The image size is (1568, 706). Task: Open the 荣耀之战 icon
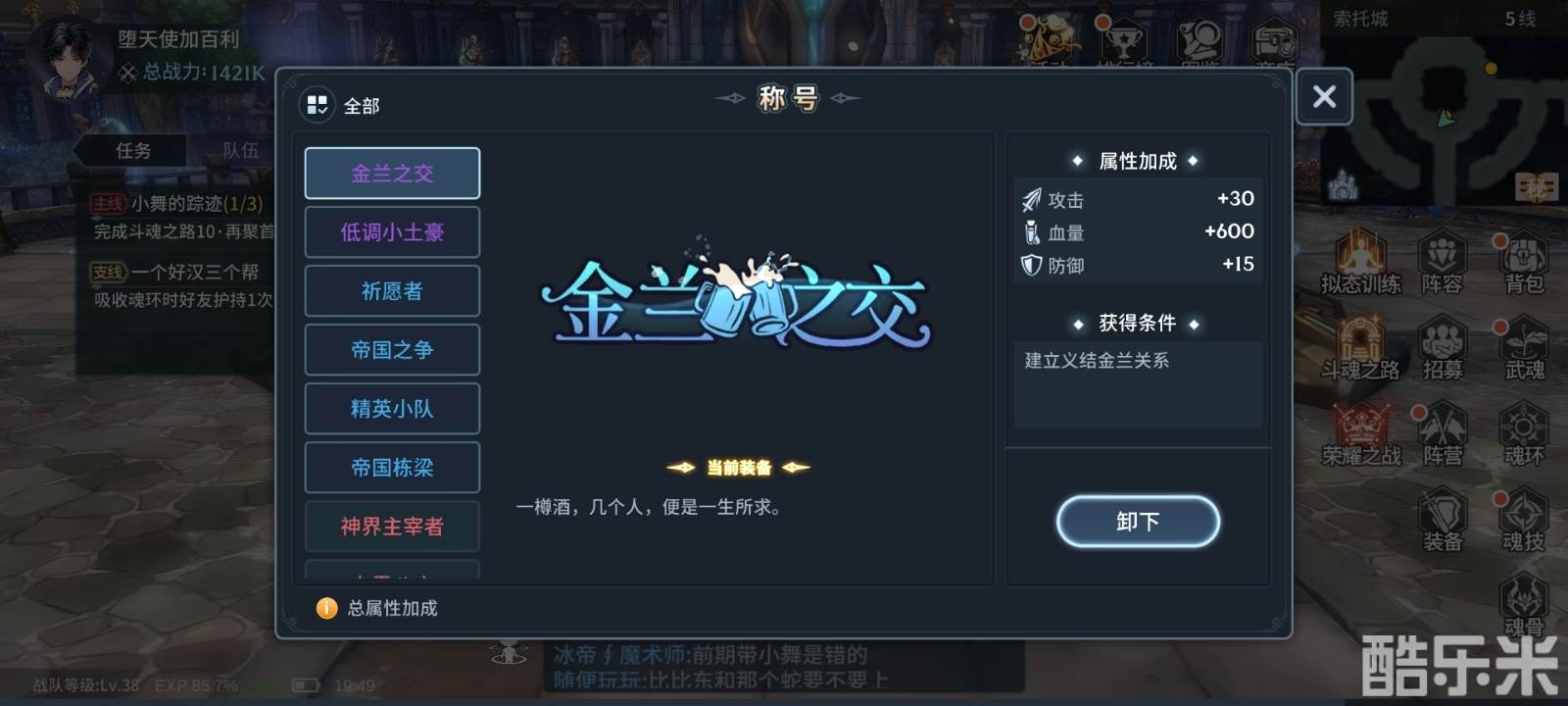tap(1360, 433)
